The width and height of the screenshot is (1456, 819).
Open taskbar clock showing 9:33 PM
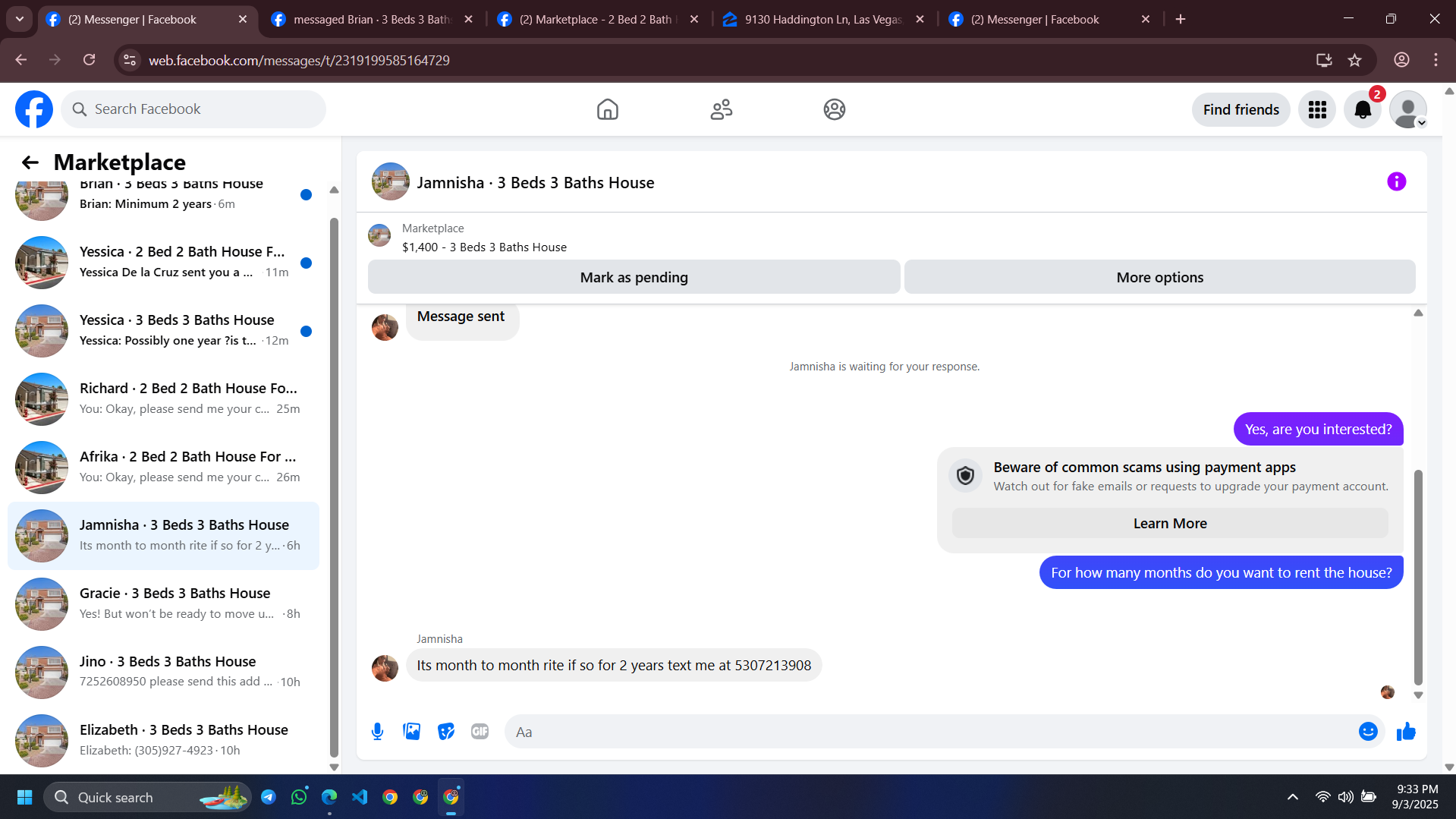[x=1416, y=797]
